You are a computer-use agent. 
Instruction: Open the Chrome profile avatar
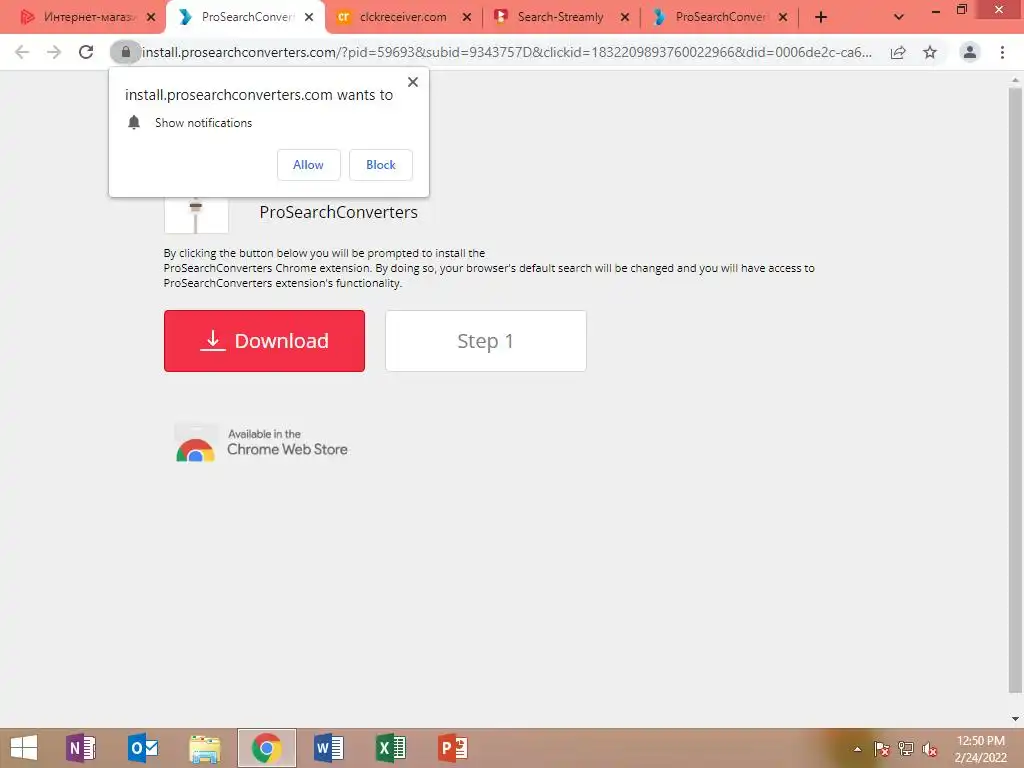pos(970,52)
